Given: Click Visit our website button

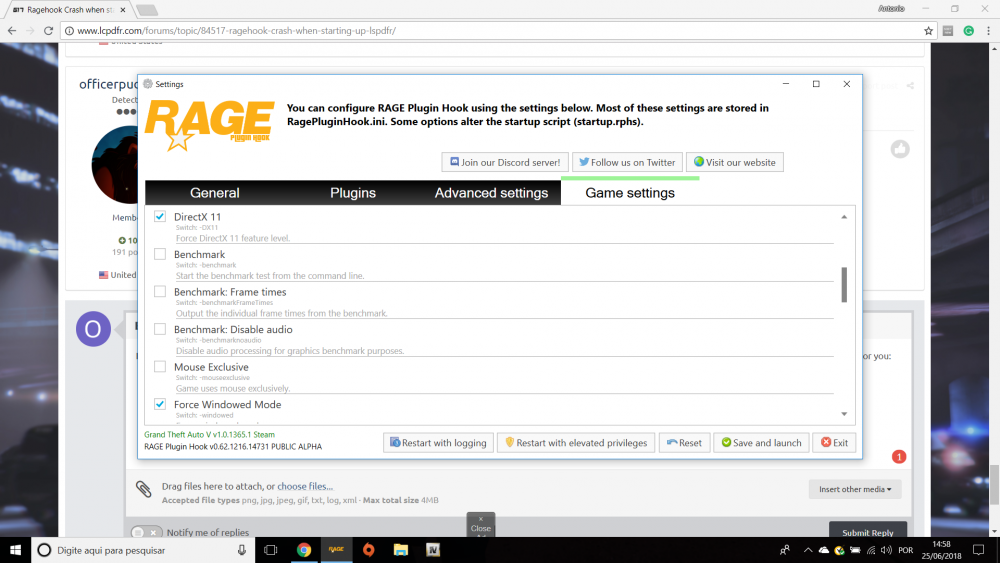Looking at the screenshot, I should (735, 163).
